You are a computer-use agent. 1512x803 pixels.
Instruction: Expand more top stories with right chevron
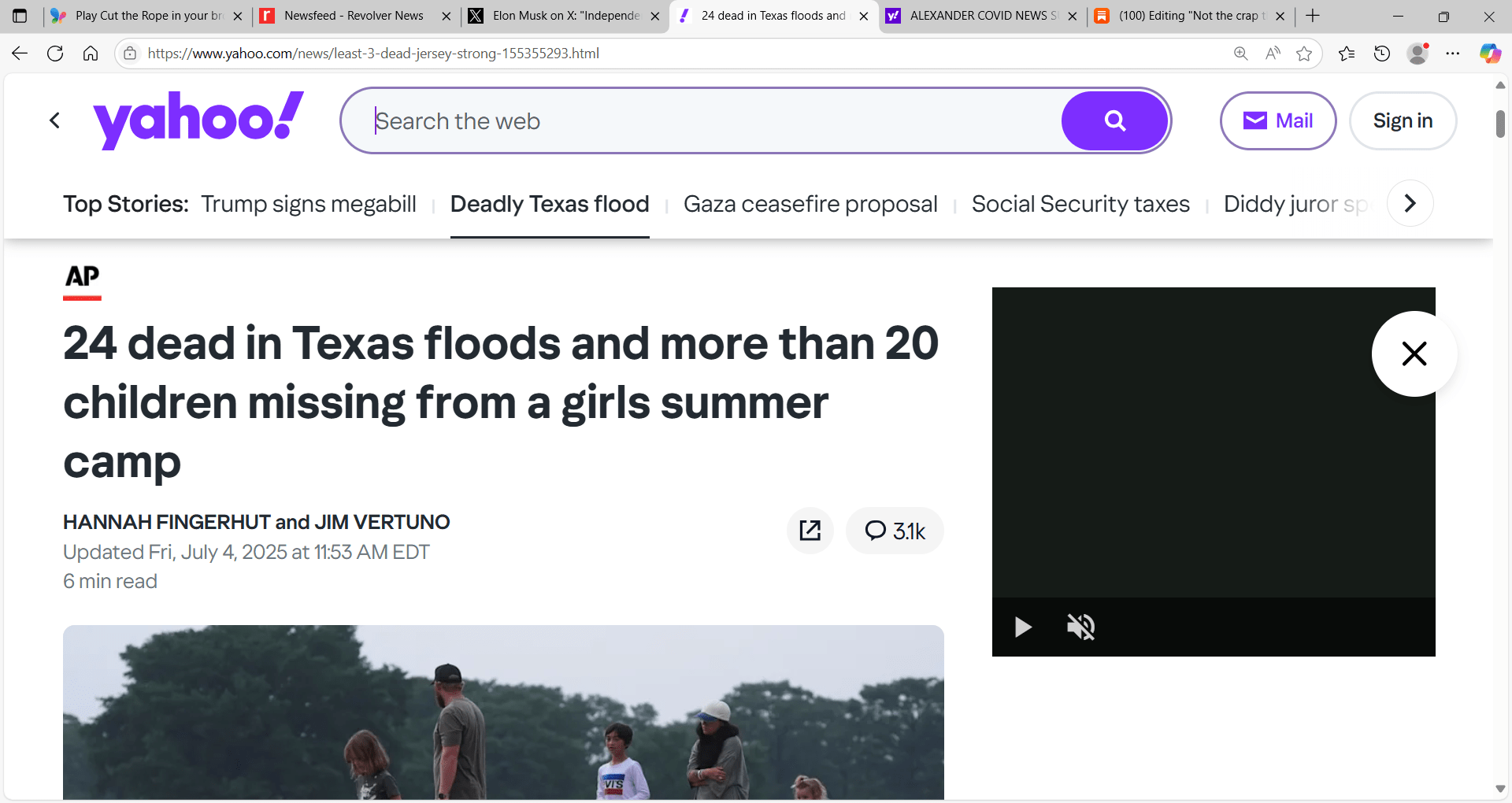1410,203
